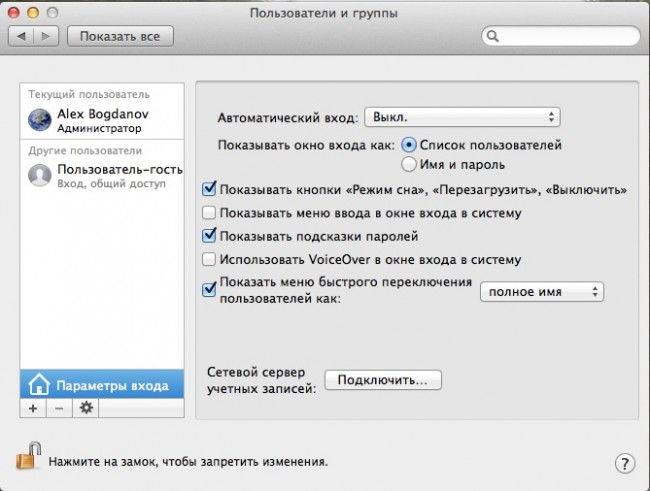Screen dimensions: 650x491
Task: Select Имя и пароль radio button
Action: click(408, 164)
